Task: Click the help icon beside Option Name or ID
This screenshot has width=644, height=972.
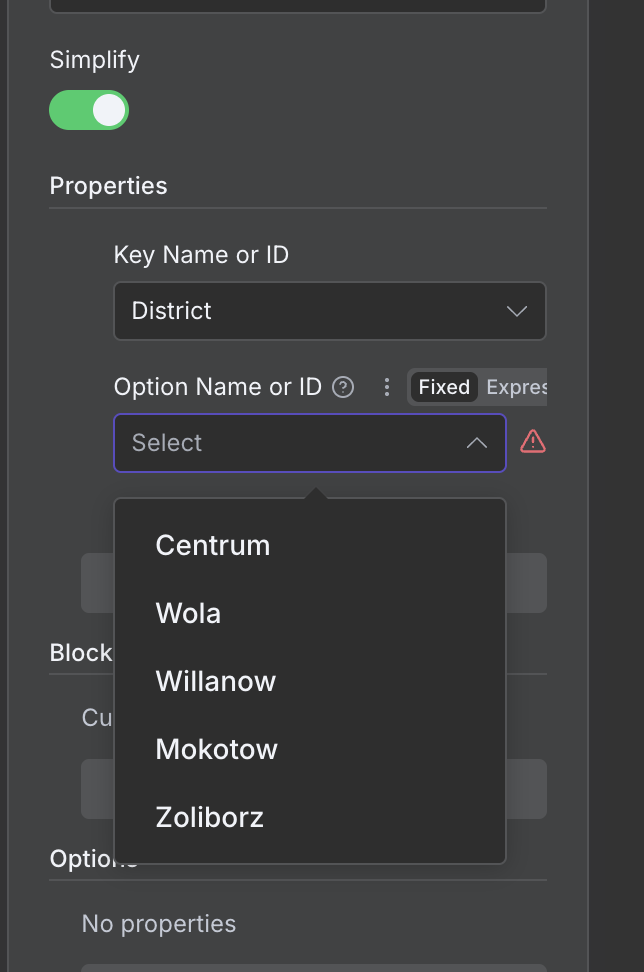Action: click(x=343, y=387)
